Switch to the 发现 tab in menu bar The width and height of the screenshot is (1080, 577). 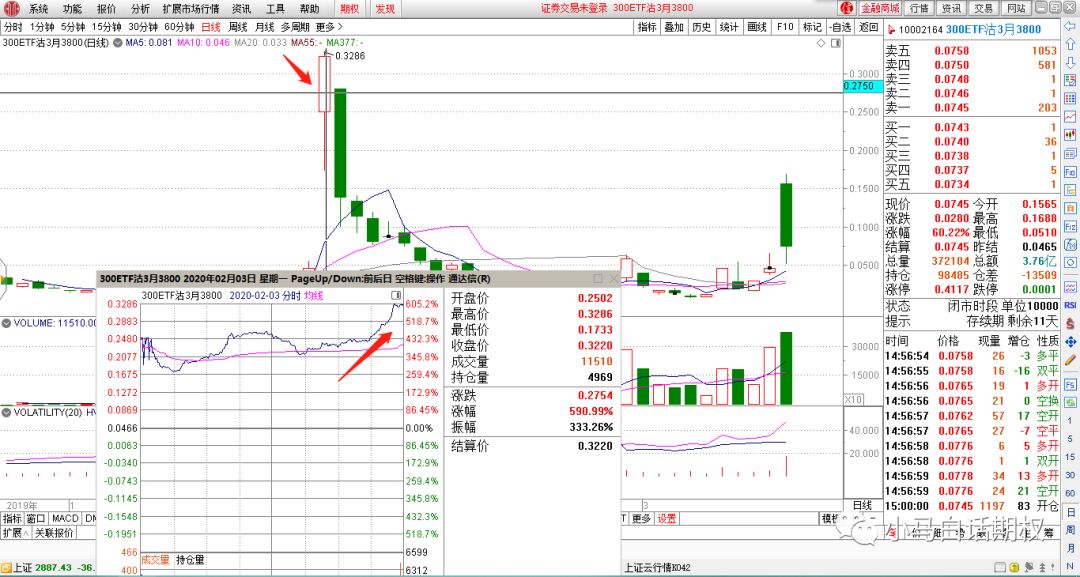coord(386,8)
